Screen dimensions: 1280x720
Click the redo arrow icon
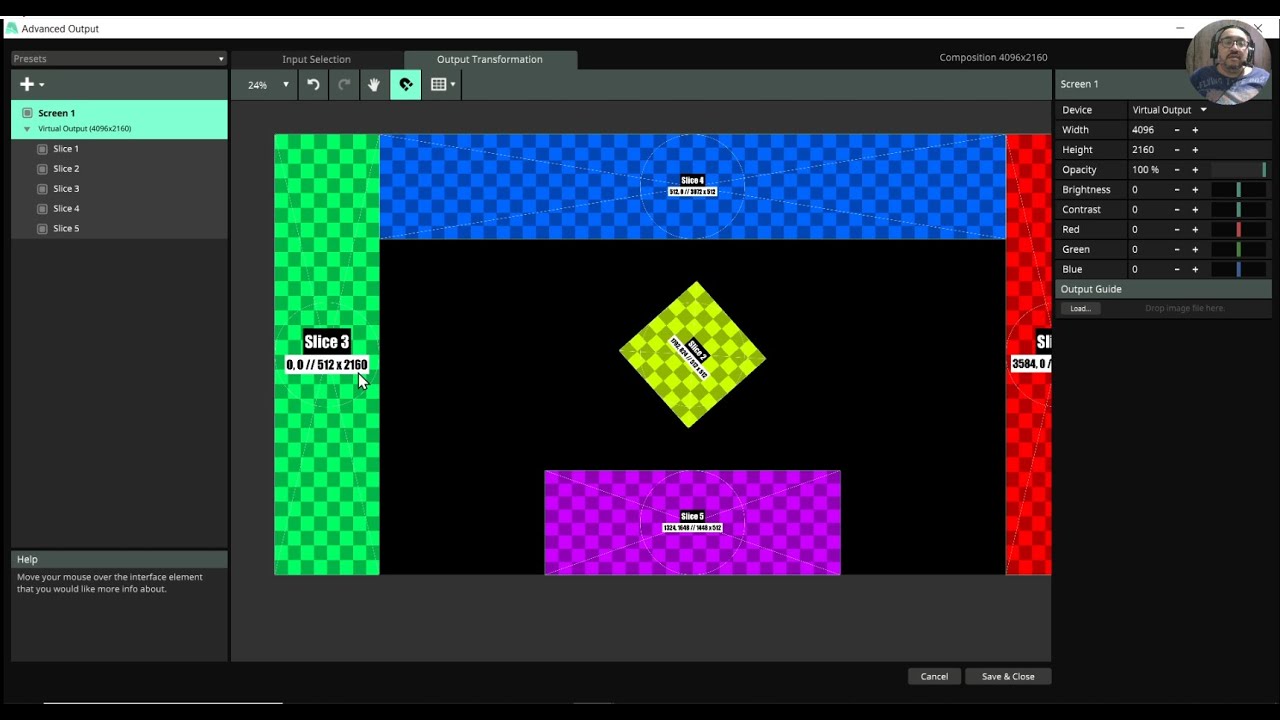click(x=344, y=85)
